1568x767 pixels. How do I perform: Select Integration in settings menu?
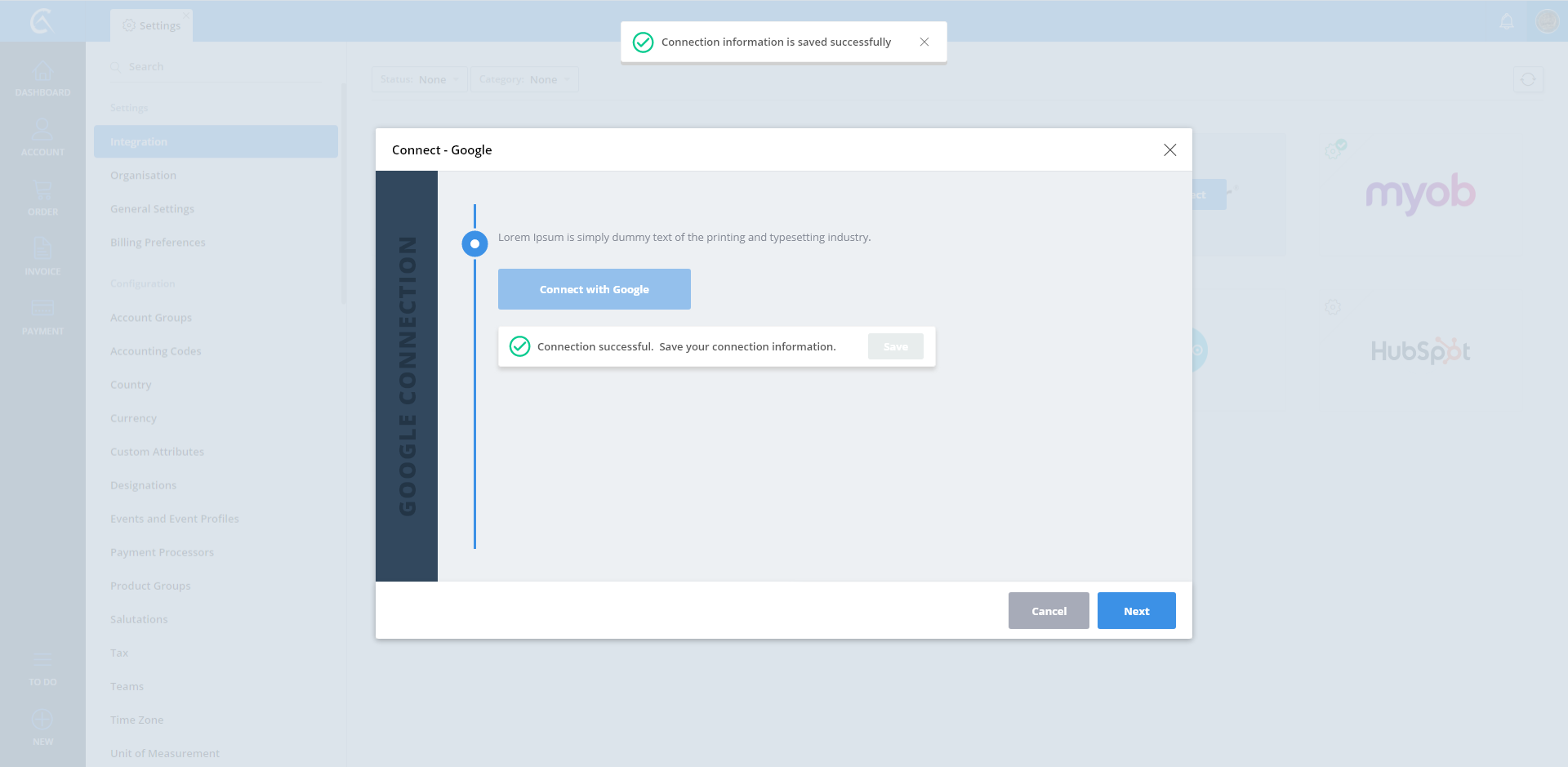pos(216,141)
